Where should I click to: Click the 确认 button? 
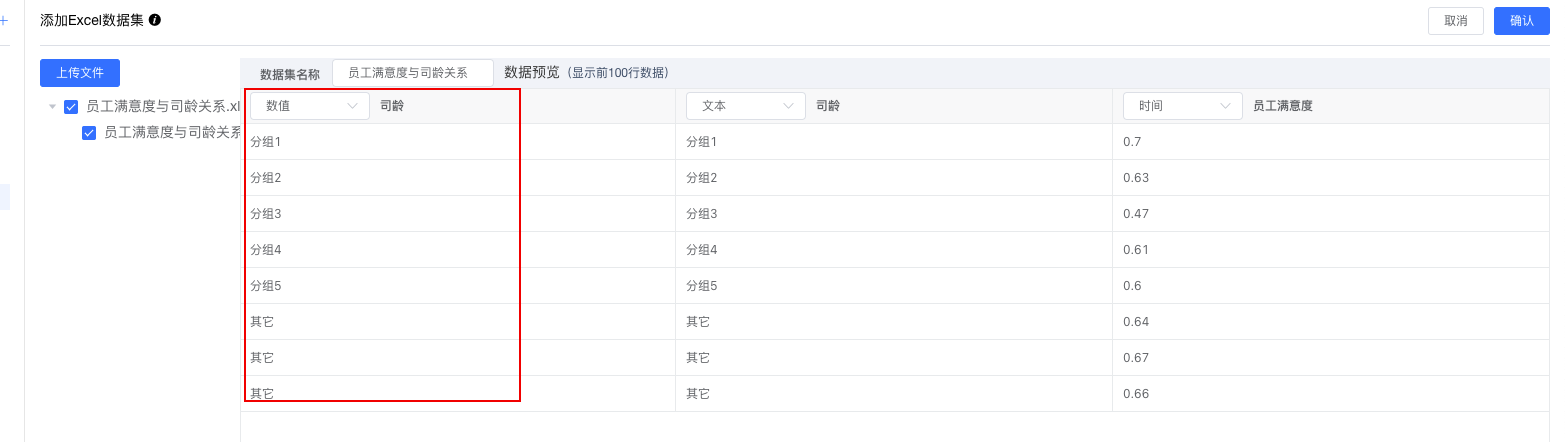point(1522,21)
